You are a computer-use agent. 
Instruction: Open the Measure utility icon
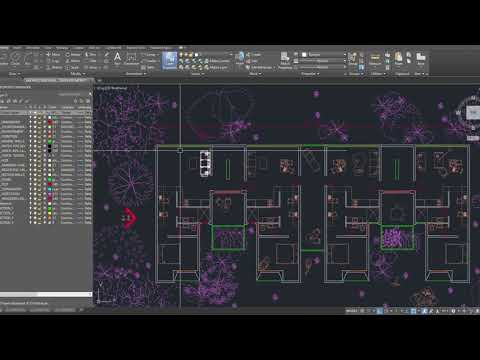[x=375, y=59]
